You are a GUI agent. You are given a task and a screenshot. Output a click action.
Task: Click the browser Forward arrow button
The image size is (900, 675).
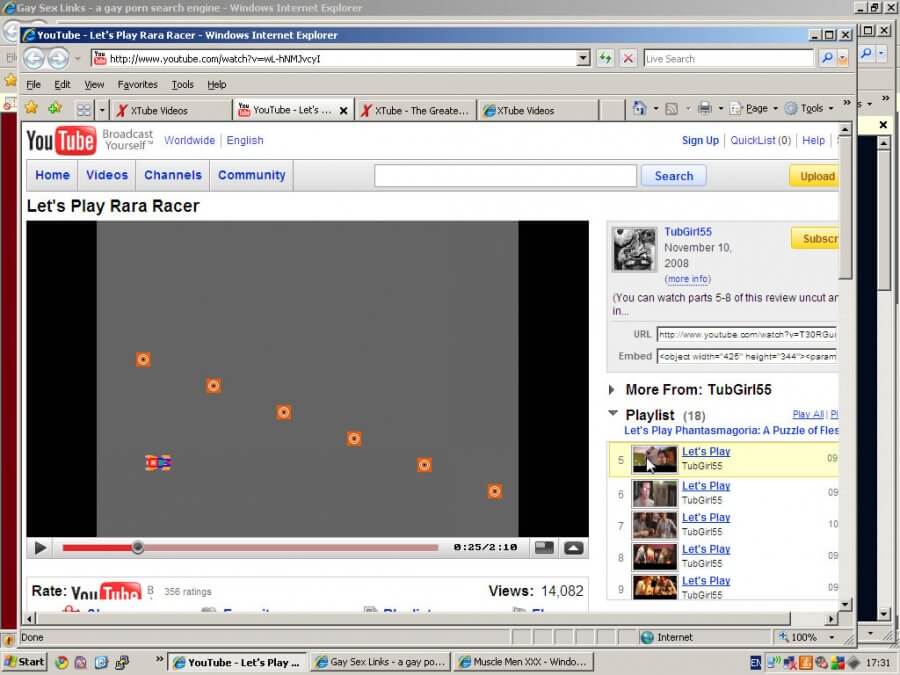tap(58, 58)
